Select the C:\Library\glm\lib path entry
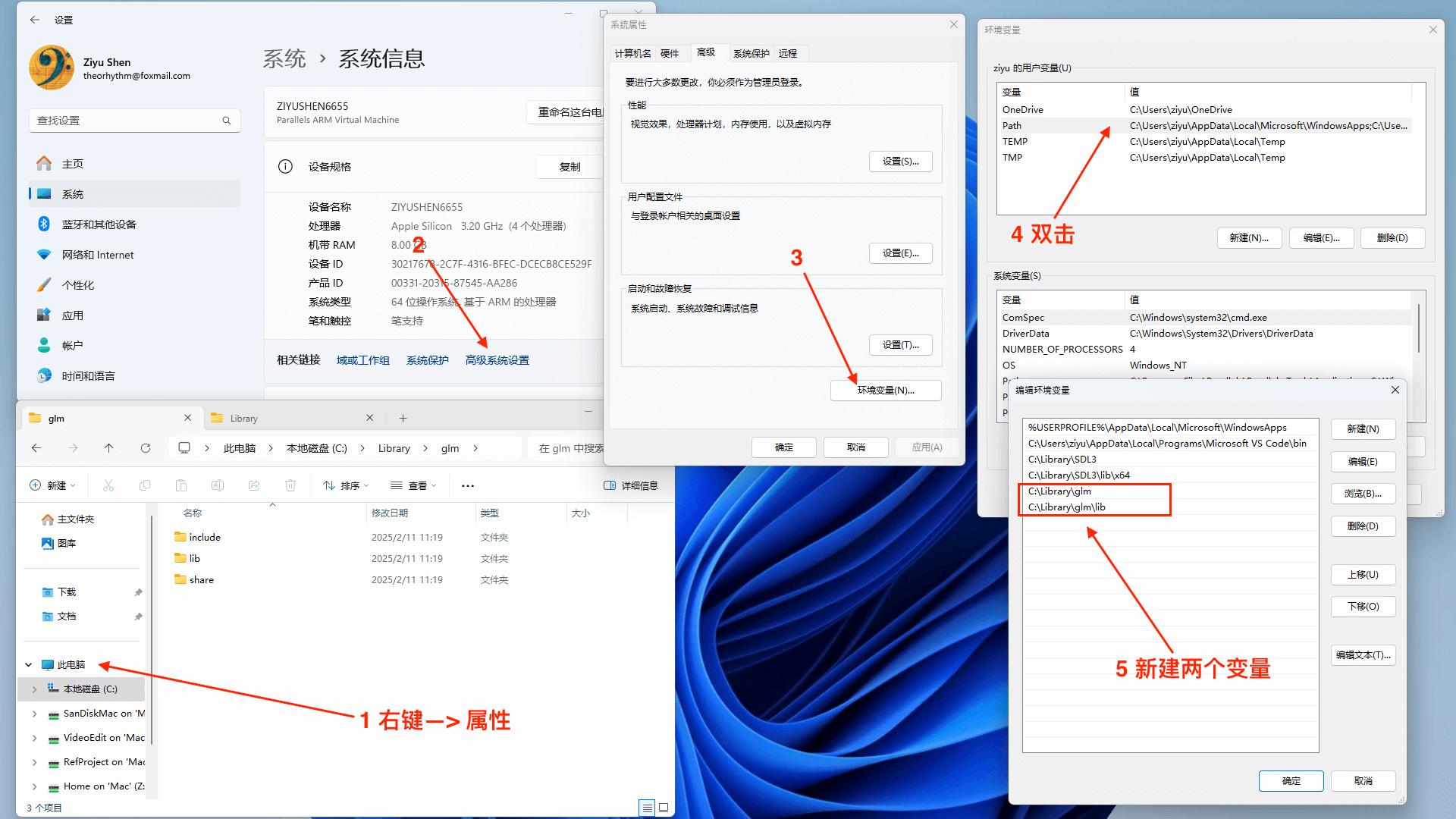Screen dimensions: 1456x819 pyautogui.click(x=1067, y=507)
